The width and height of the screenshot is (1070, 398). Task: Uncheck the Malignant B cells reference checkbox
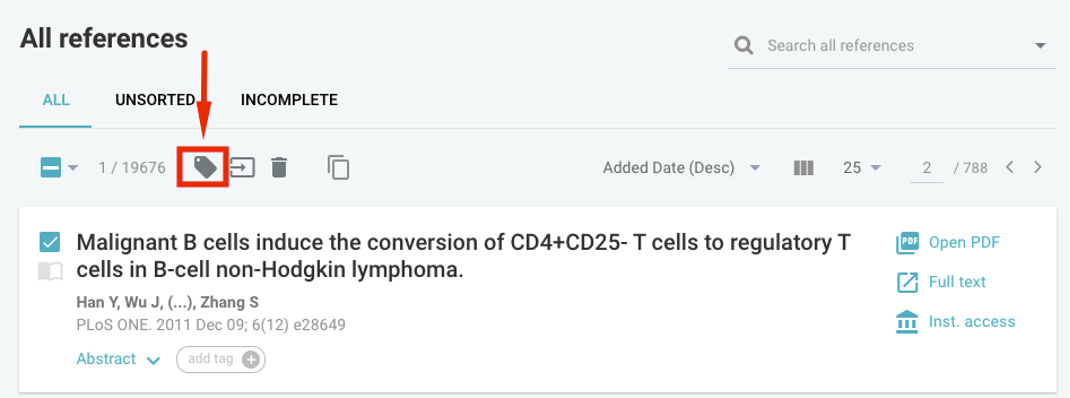(x=50, y=242)
